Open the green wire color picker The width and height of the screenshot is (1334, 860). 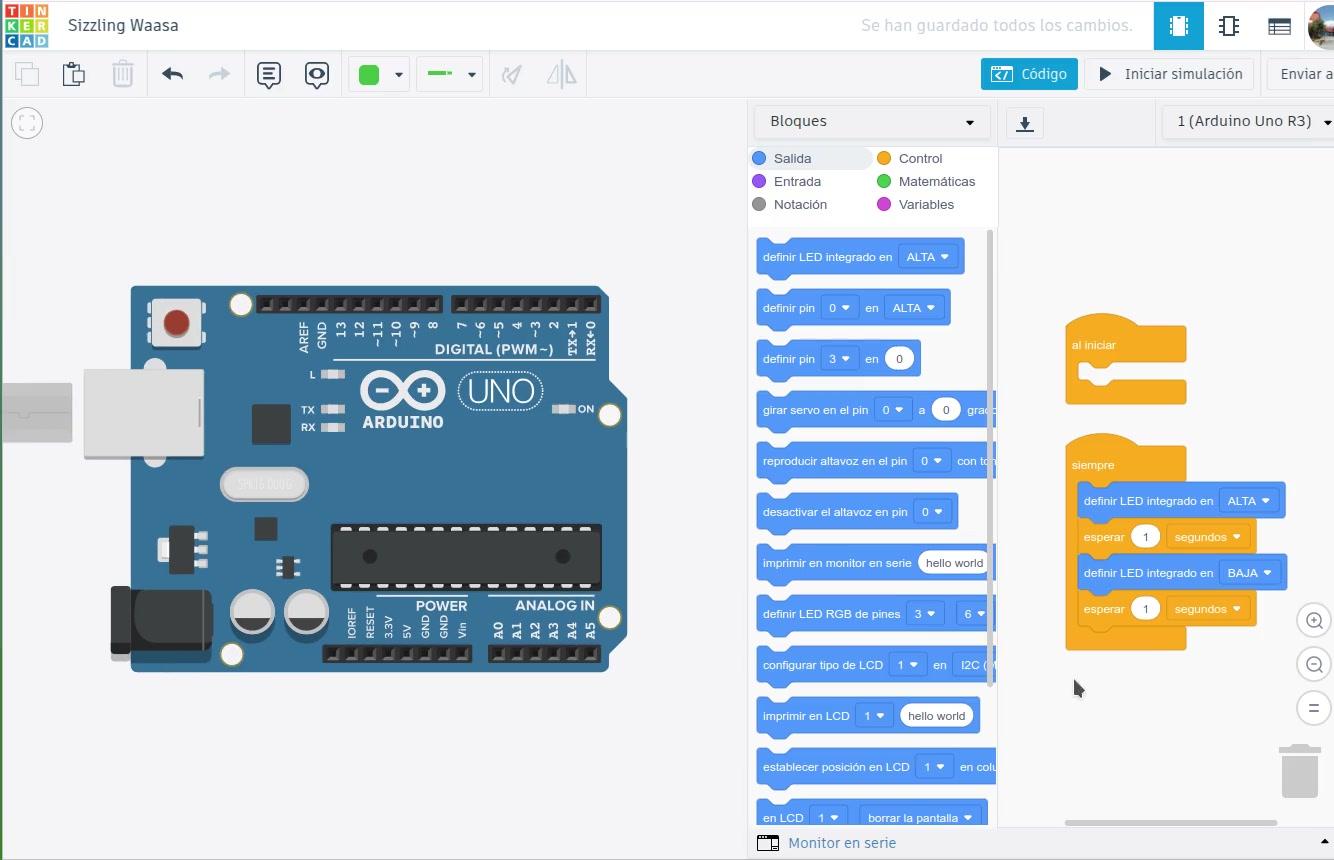379,75
